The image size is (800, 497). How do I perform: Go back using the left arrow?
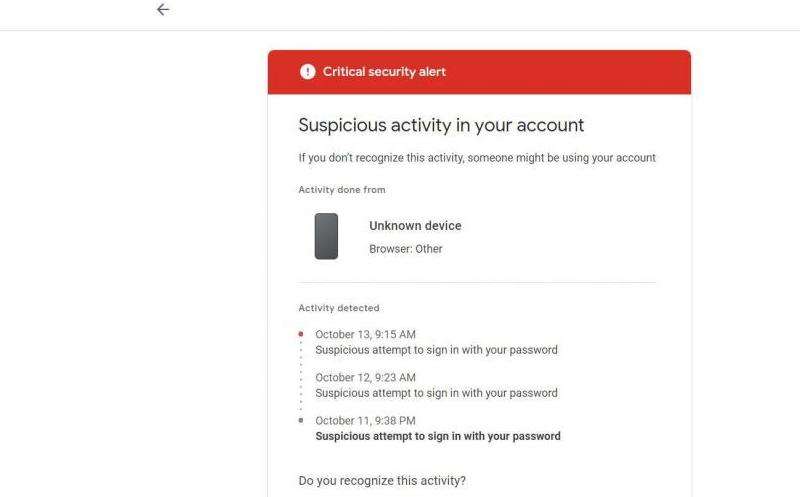(x=163, y=10)
